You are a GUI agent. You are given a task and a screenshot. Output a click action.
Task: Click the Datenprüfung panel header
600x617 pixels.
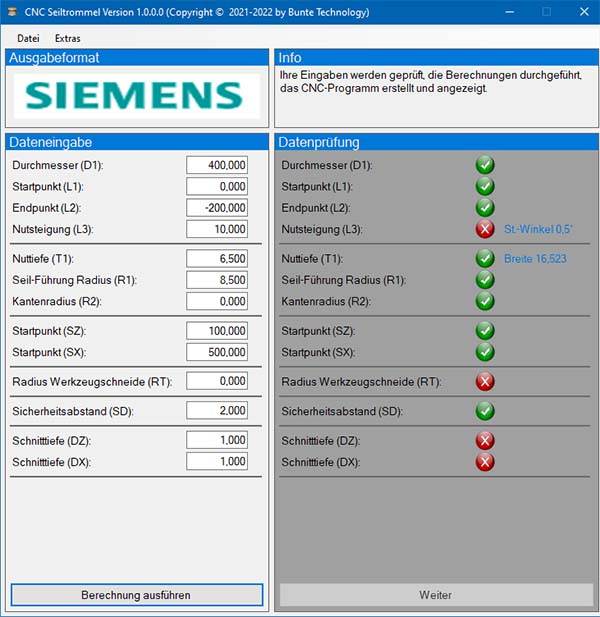click(436, 142)
